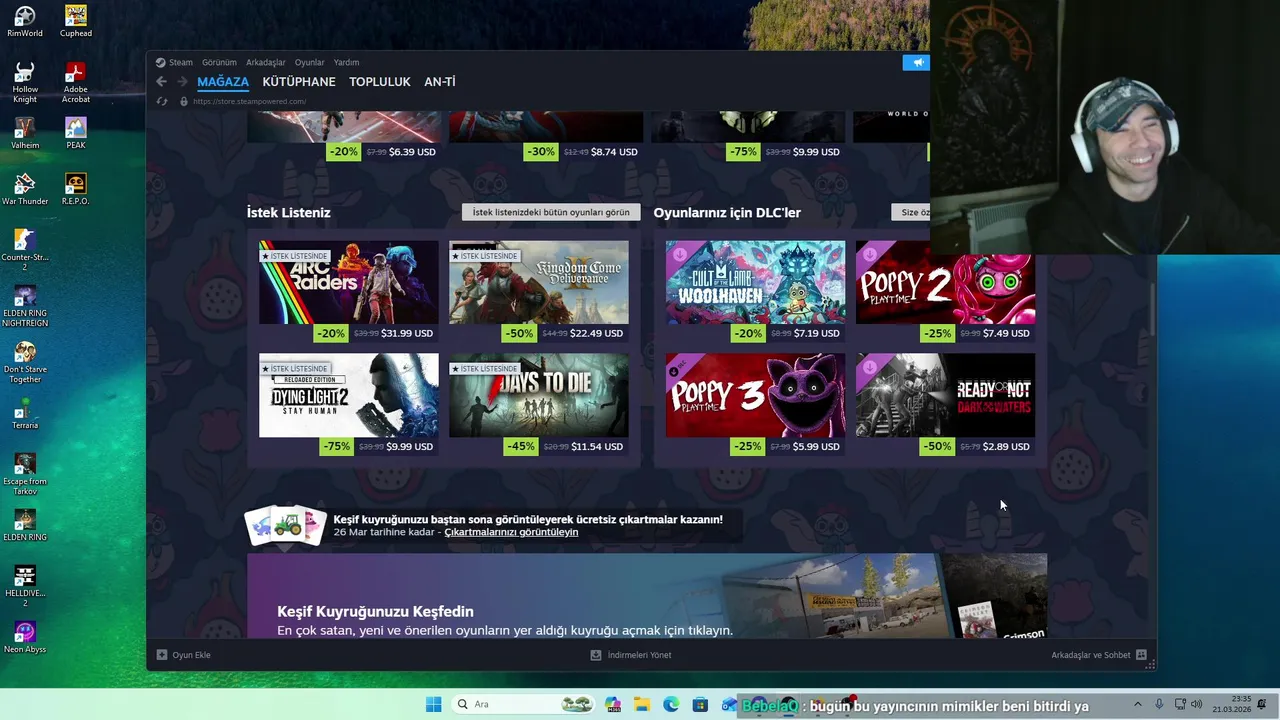Open File Explorer from the taskbar
Viewport: 1280px width, 720px height.
tap(641, 704)
